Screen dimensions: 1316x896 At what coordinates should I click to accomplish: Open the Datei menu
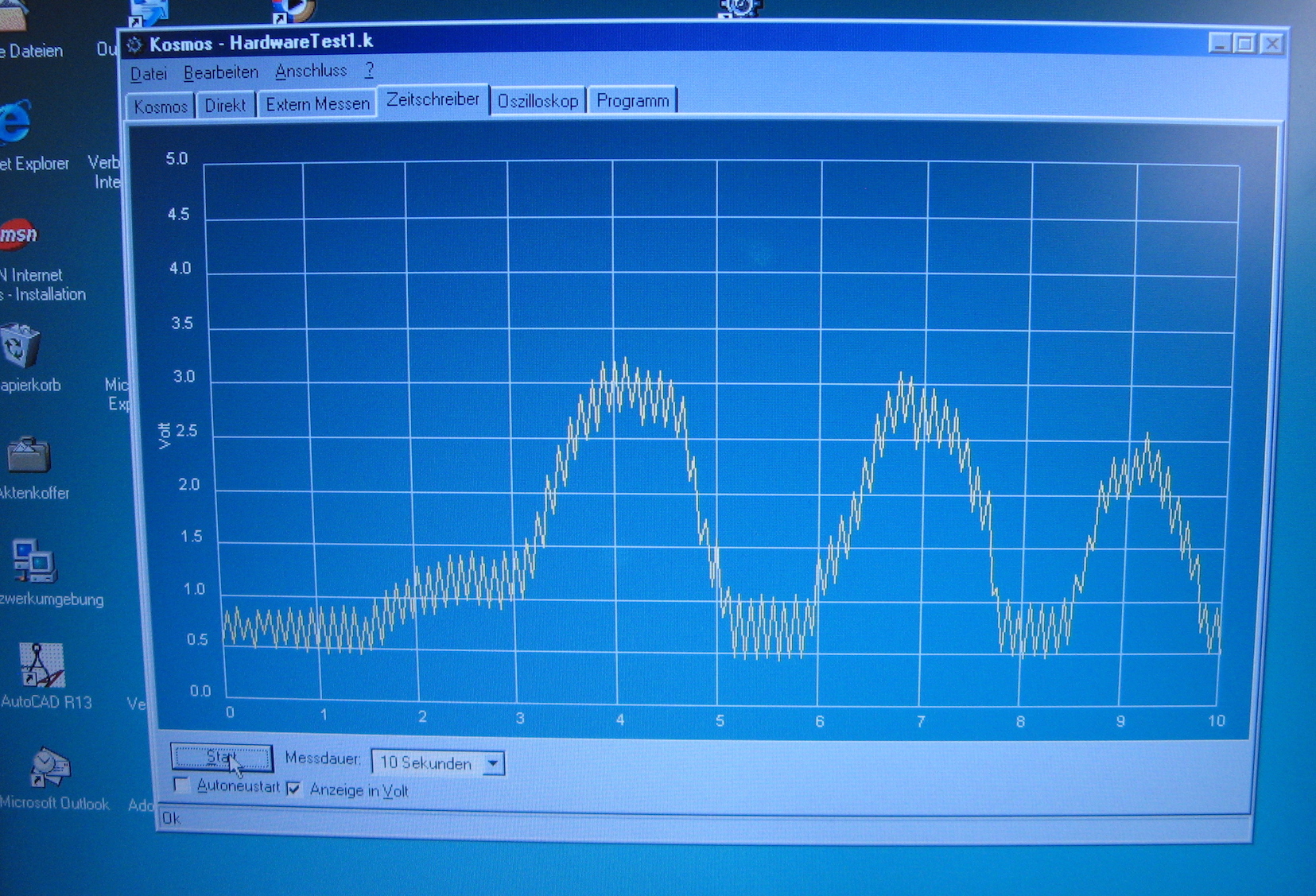pos(148,73)
